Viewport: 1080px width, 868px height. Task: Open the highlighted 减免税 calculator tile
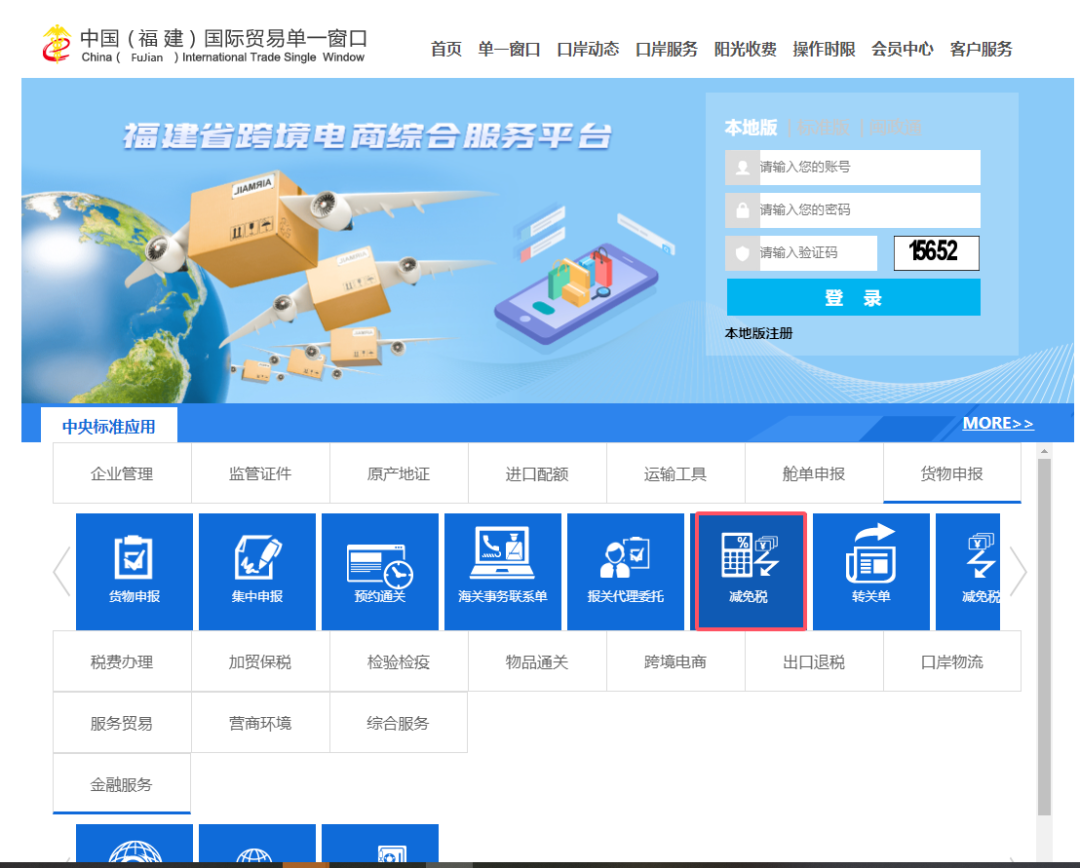click(x=750, y=571)
